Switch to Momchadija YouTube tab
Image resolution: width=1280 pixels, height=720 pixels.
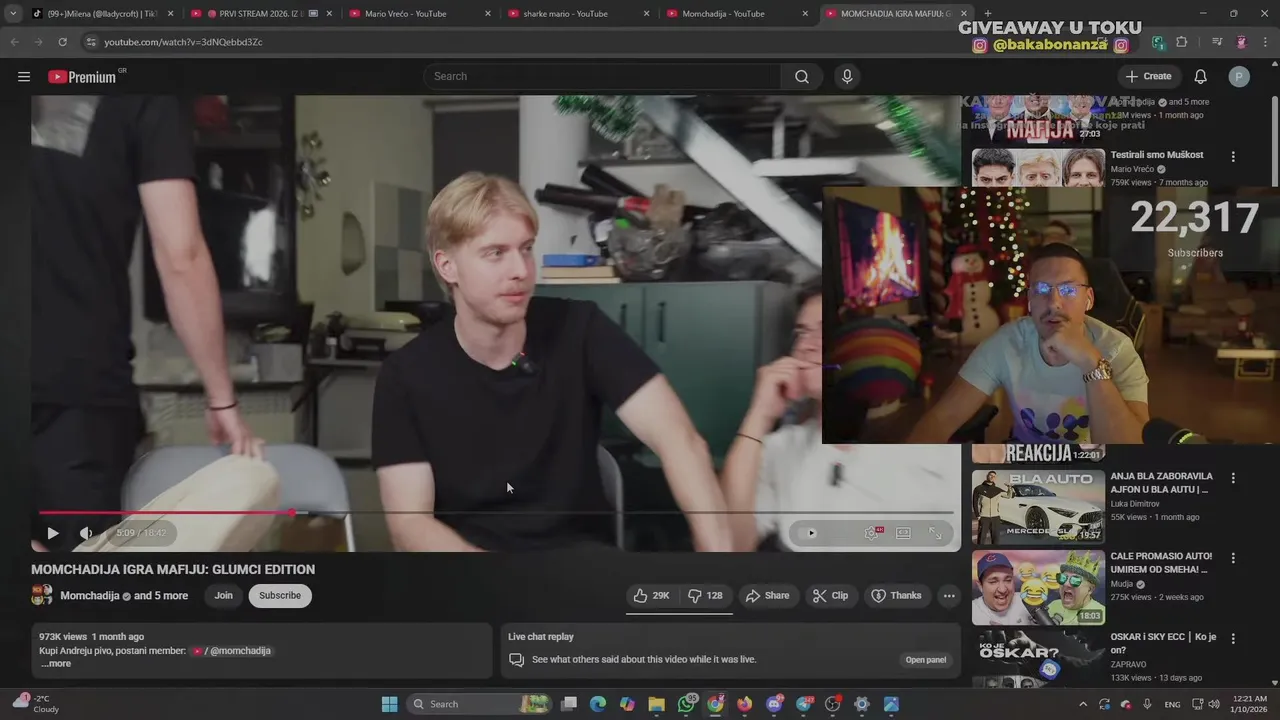(x=736, y=14)
